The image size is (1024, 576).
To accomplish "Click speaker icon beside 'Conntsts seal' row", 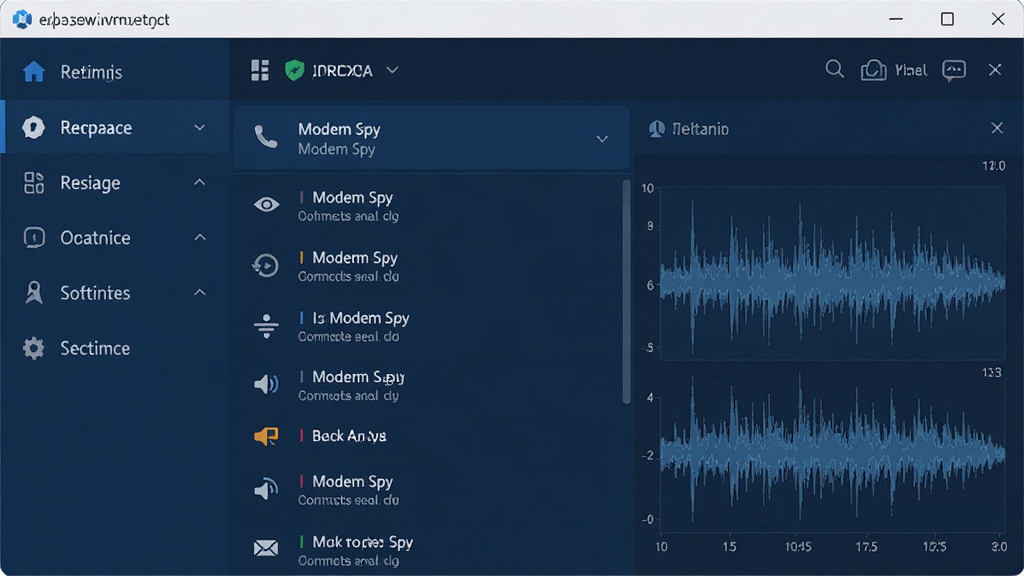I will pyautogui.click(x=266, y=489).
